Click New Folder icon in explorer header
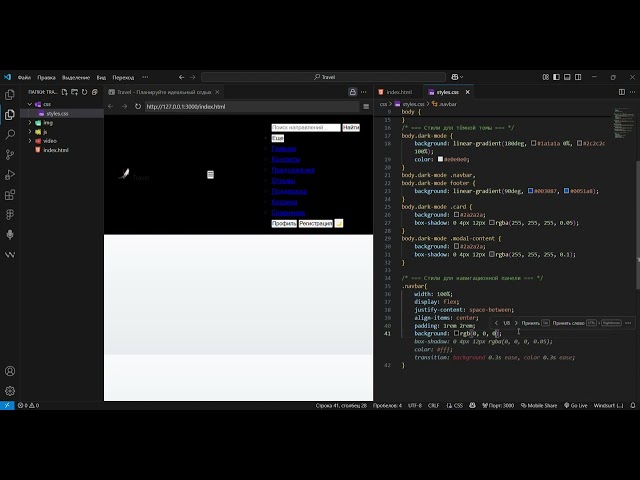This screenshot has height=480, width=640. click(x=74, y=92)
